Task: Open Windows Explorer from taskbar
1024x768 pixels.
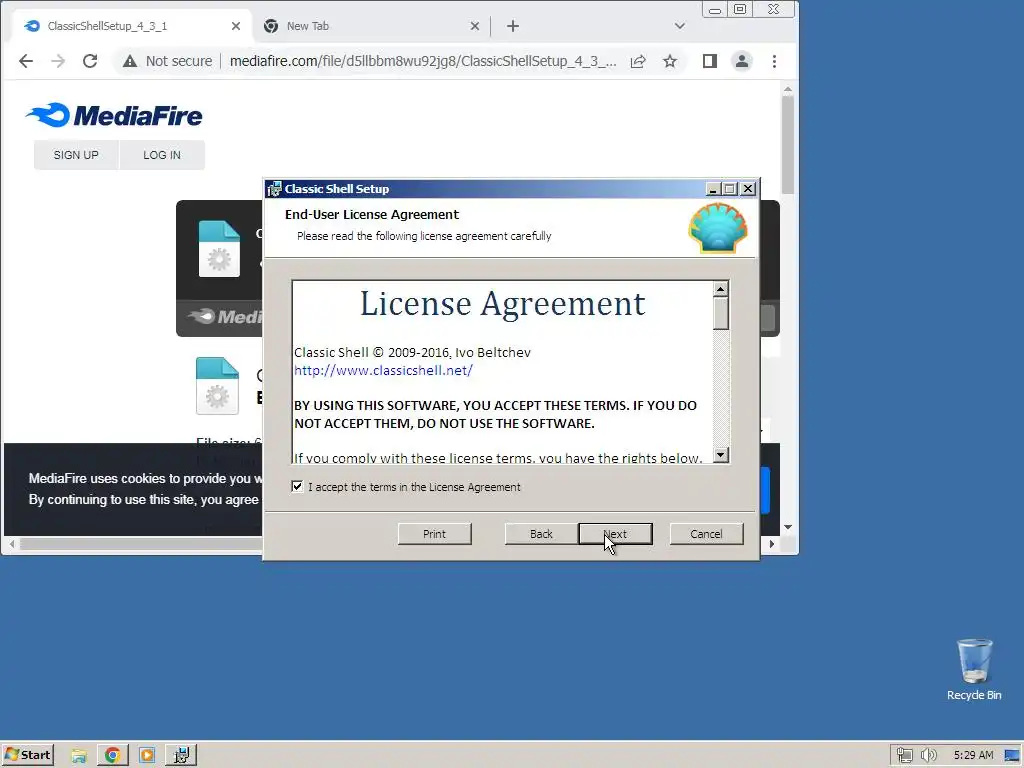Action: coord(79,756)
